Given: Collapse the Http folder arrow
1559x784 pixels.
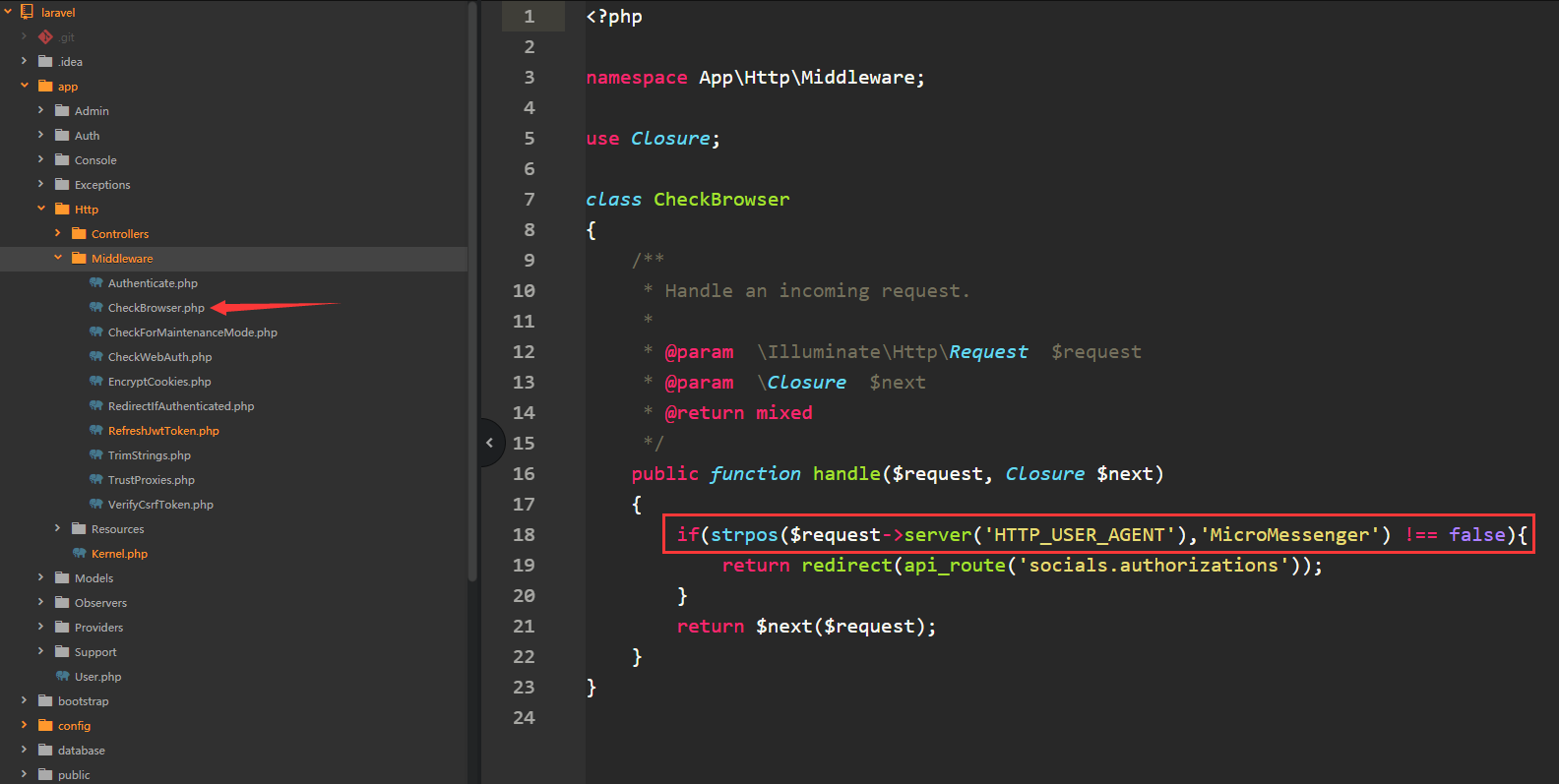Looking at the screenshot, I should (41, 209).
